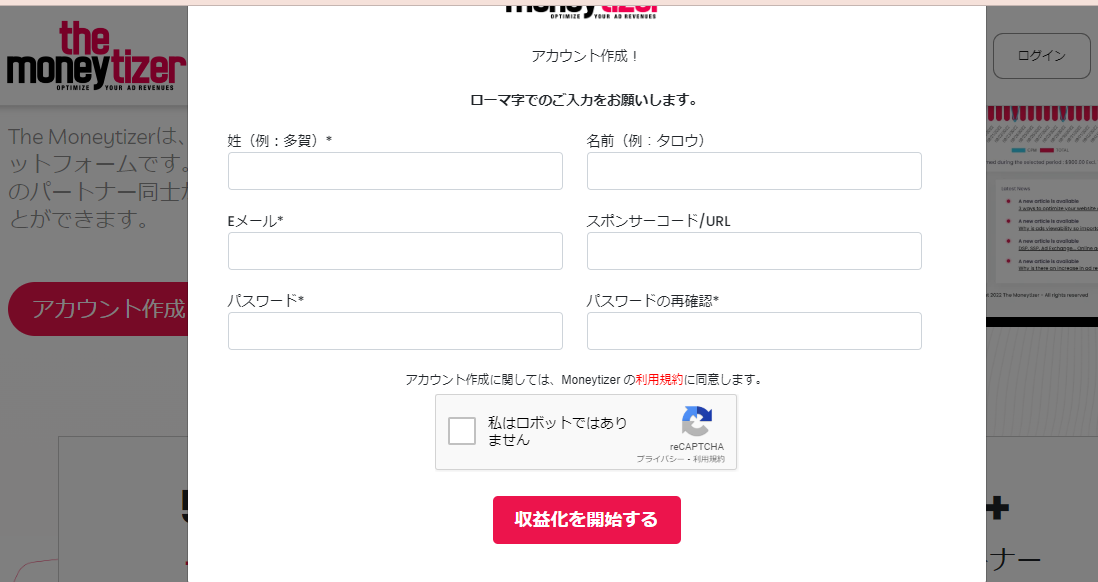The height and width of the screenshot is (582, 1098).
Task: Click the アカウント作成 button behind the modal
Action: [98, 309]
